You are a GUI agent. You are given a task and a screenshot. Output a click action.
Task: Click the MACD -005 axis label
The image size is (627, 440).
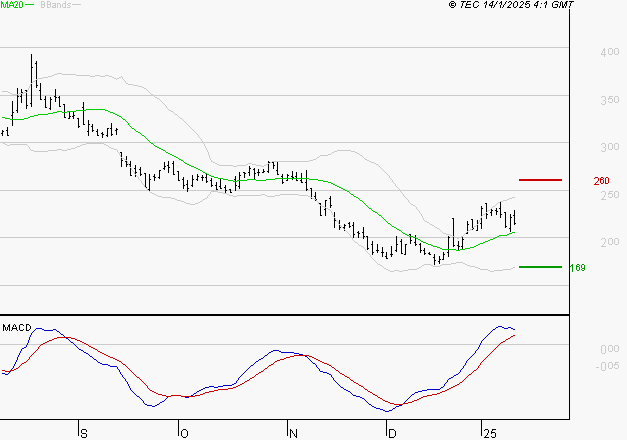pyautogui.click(x=607, y=366)
